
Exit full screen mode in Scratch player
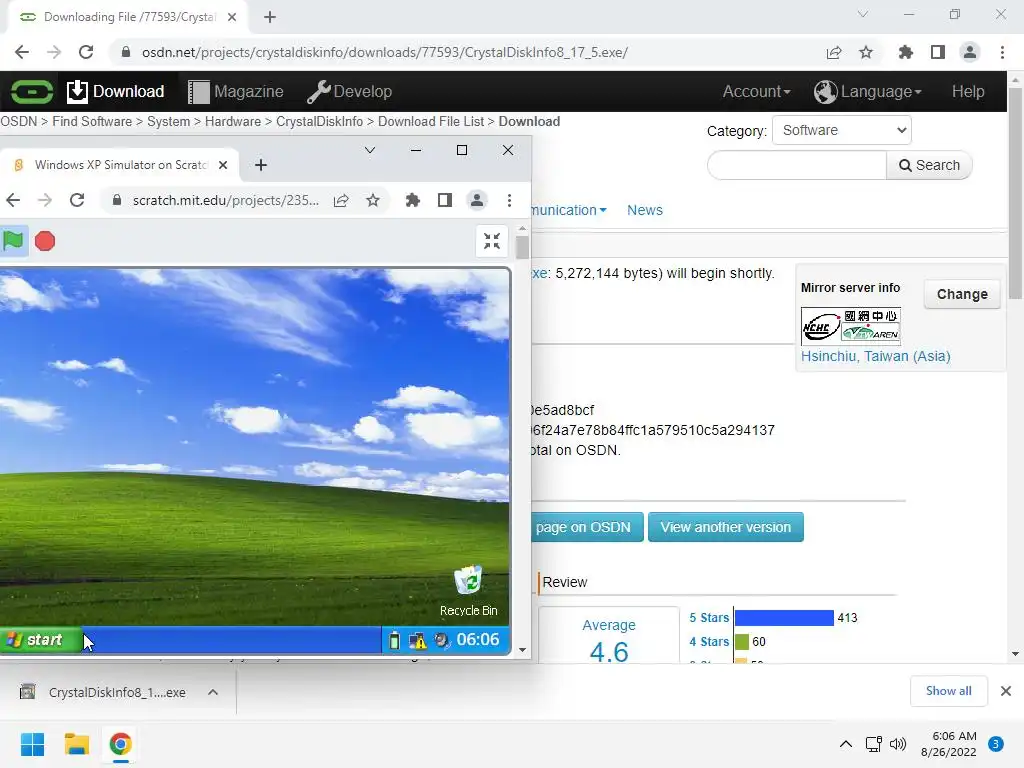(492, 241)
